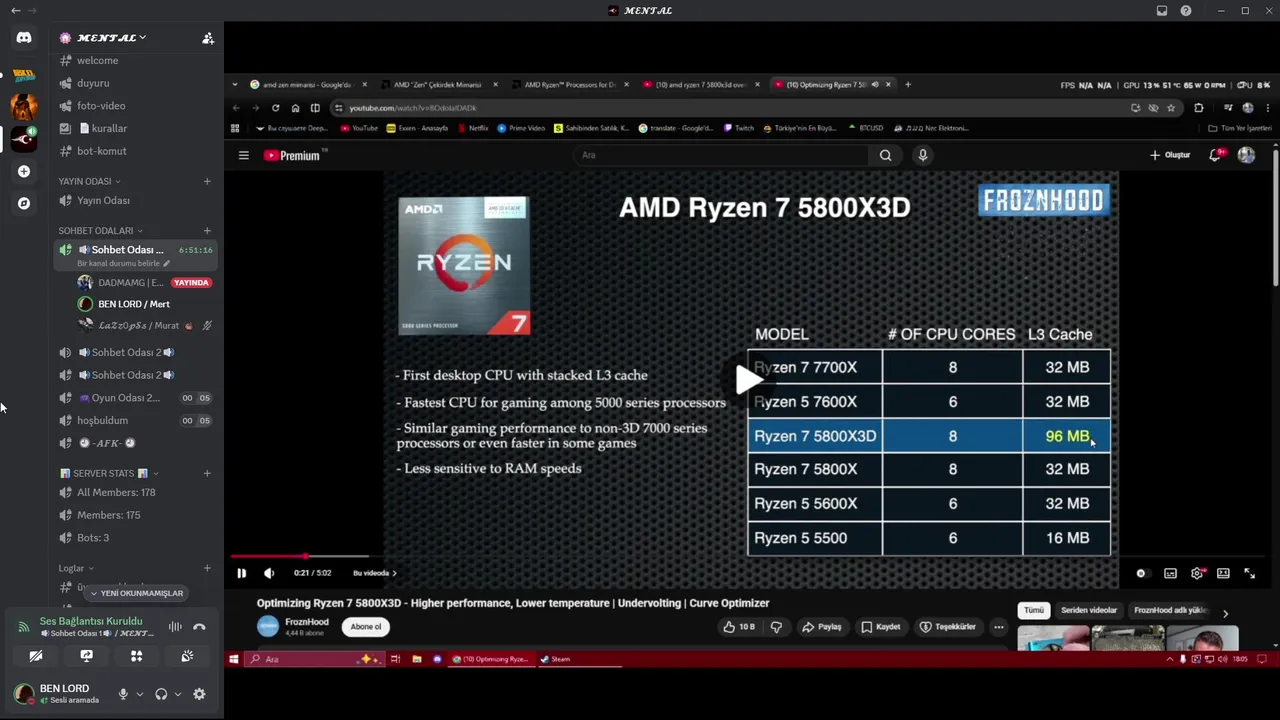Viewport: 1280px width, 720px height.
Task: Collapse the Loglar category
Action: 76,568
